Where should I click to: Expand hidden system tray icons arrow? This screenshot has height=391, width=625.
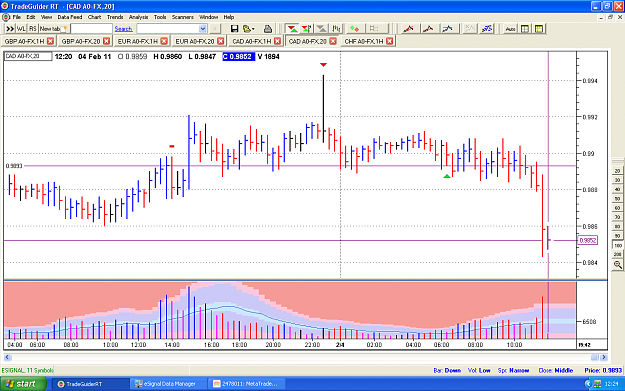(588, 384)
